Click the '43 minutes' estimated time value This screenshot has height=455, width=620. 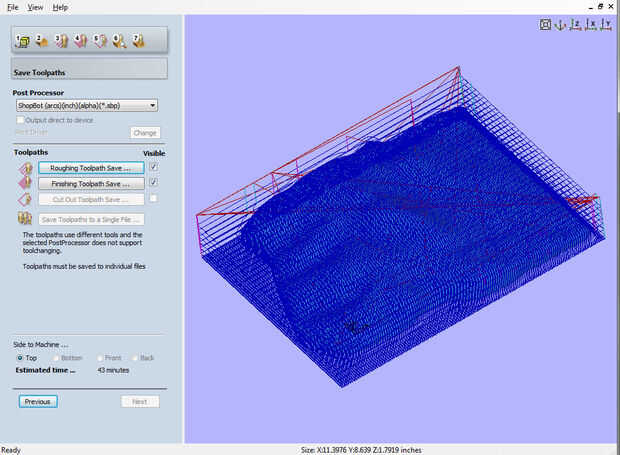click(x=113, y=370)
